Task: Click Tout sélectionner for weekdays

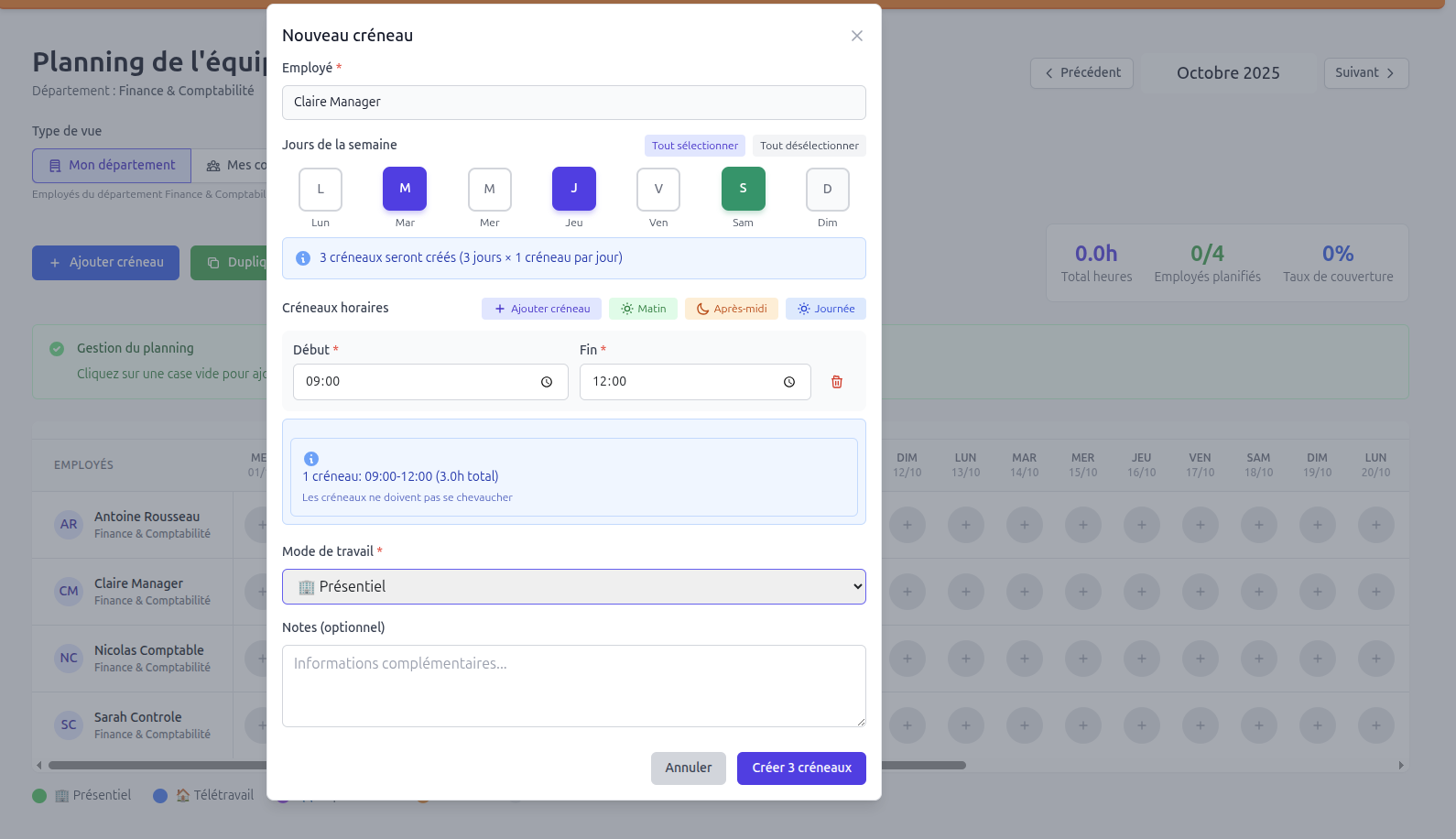Action: pos(694,146)
